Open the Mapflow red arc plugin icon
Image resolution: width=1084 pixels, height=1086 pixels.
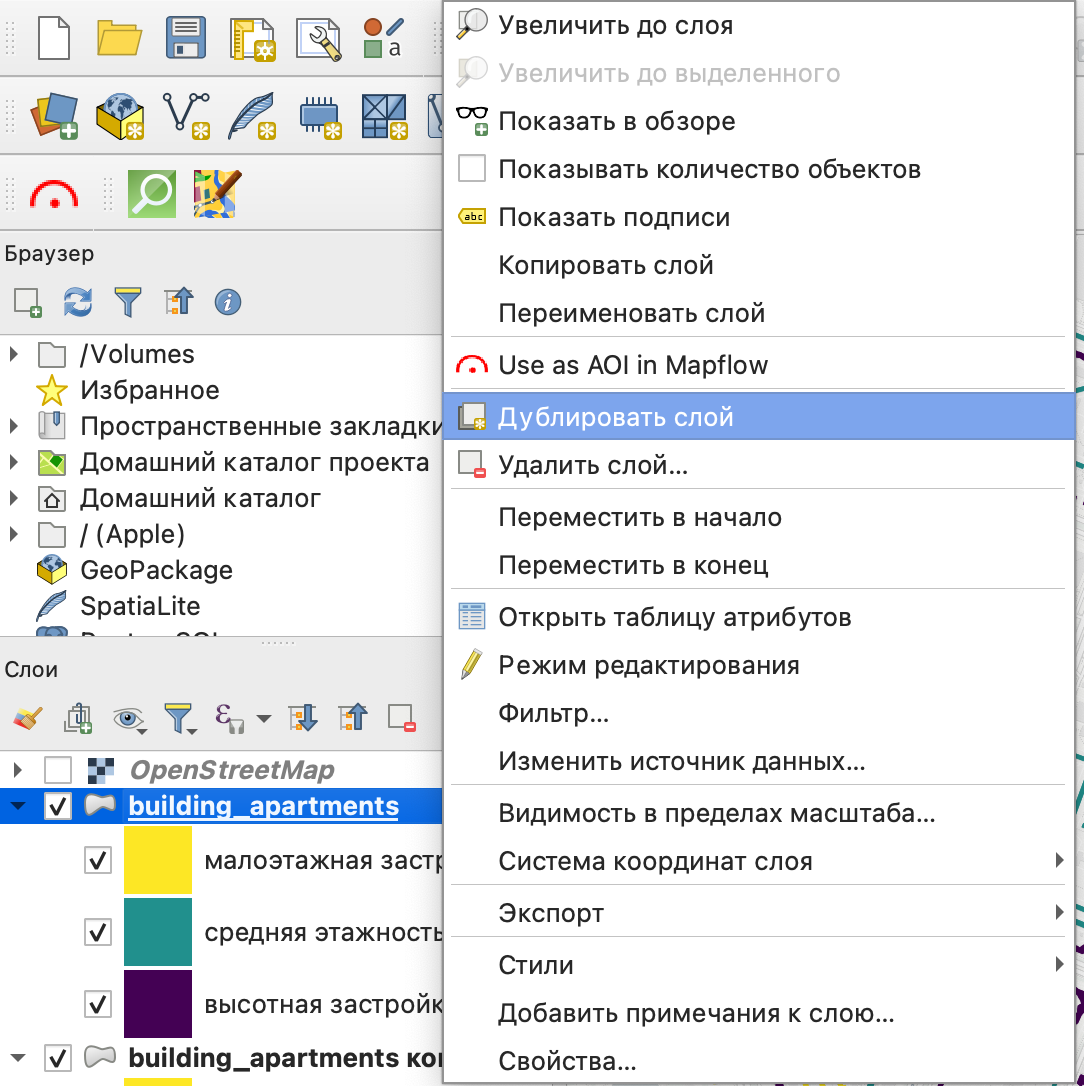(x=53, y=193)
